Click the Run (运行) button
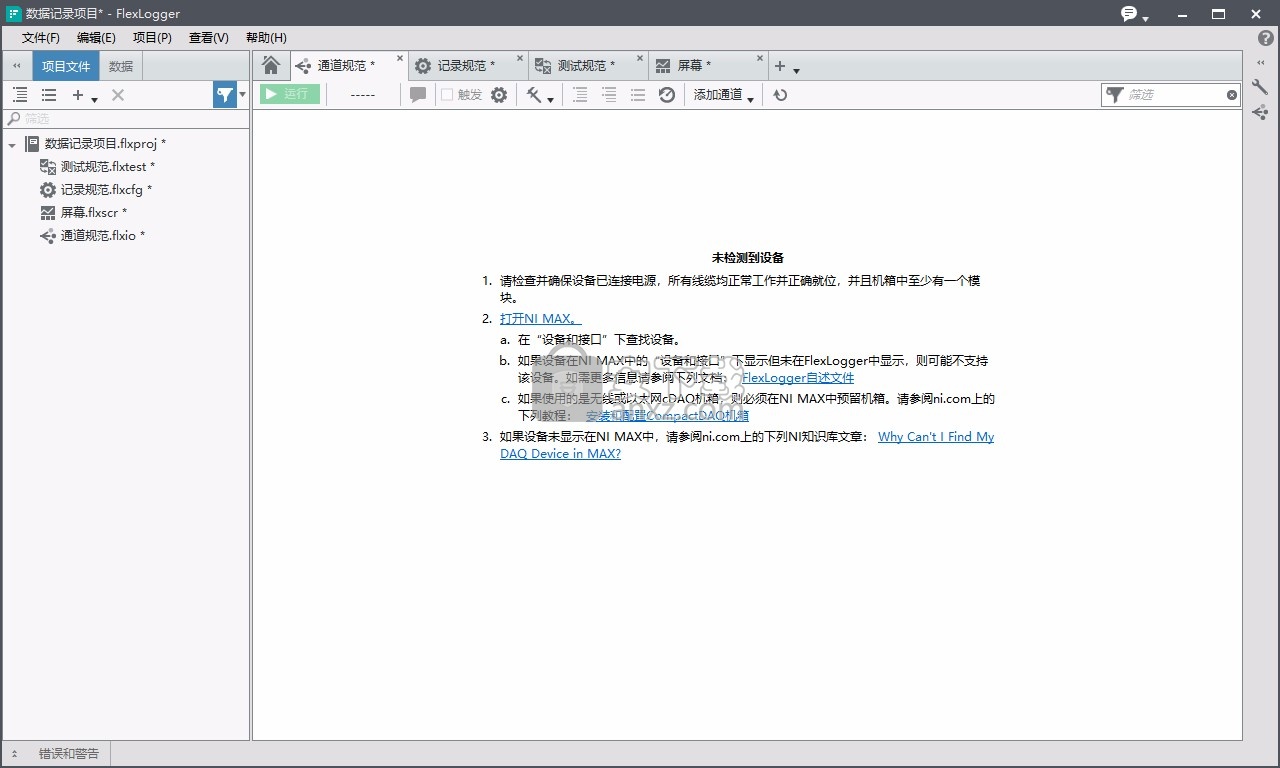Screen dimensions: 1280x768 290,94
